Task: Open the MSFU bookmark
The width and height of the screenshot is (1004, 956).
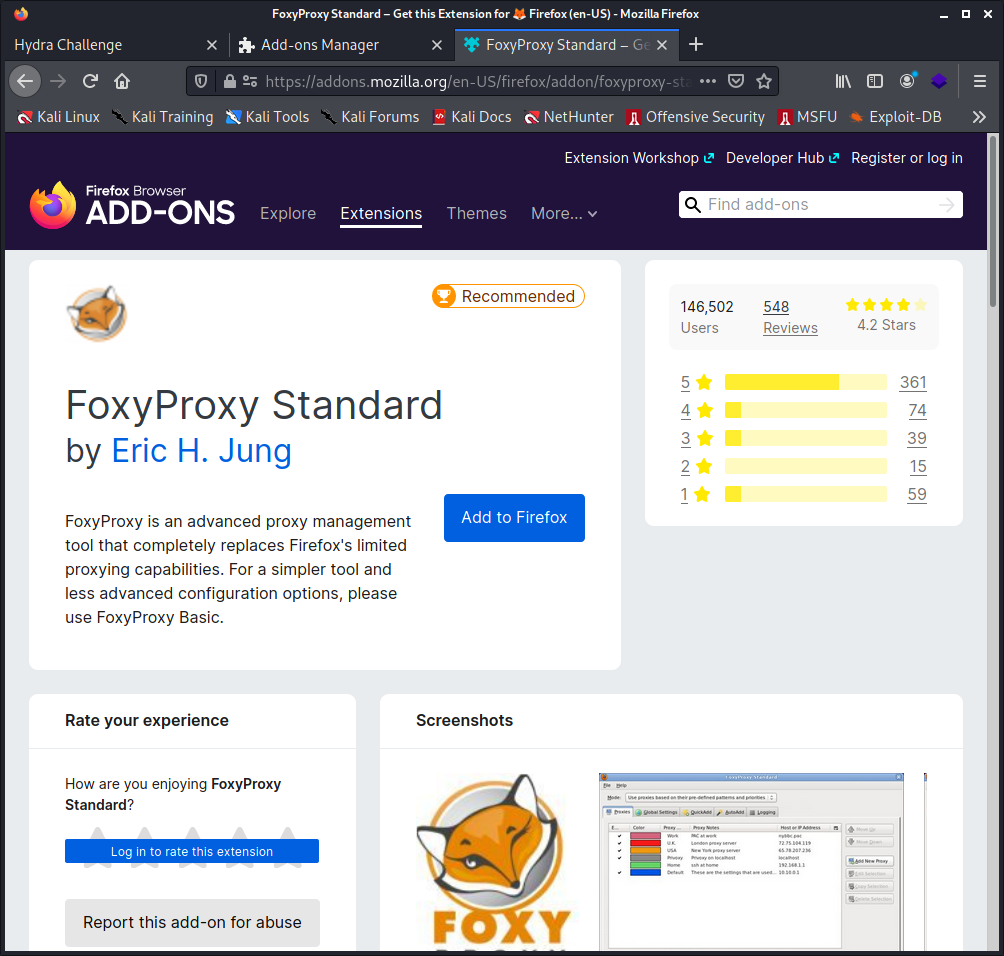Action: (x=807, y=117)
